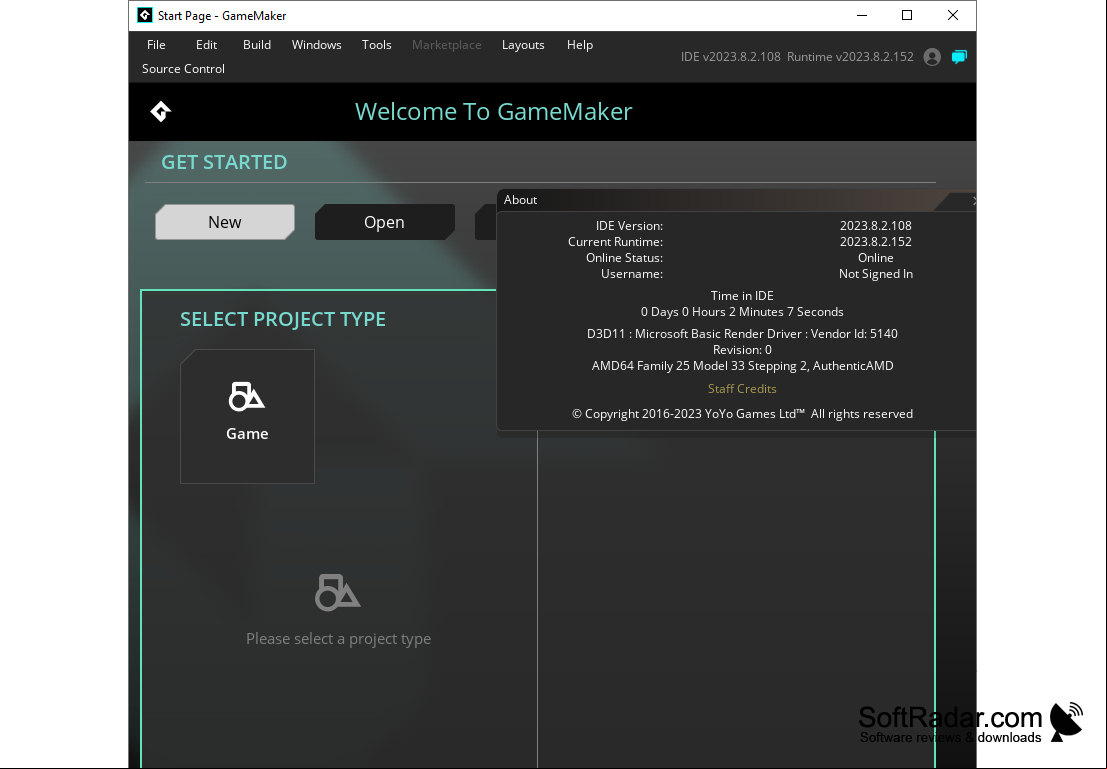Image resolution: width=1107 pixels, height=769 pixels.
Task: Open the Windows menu
Action: pos(316,44)
